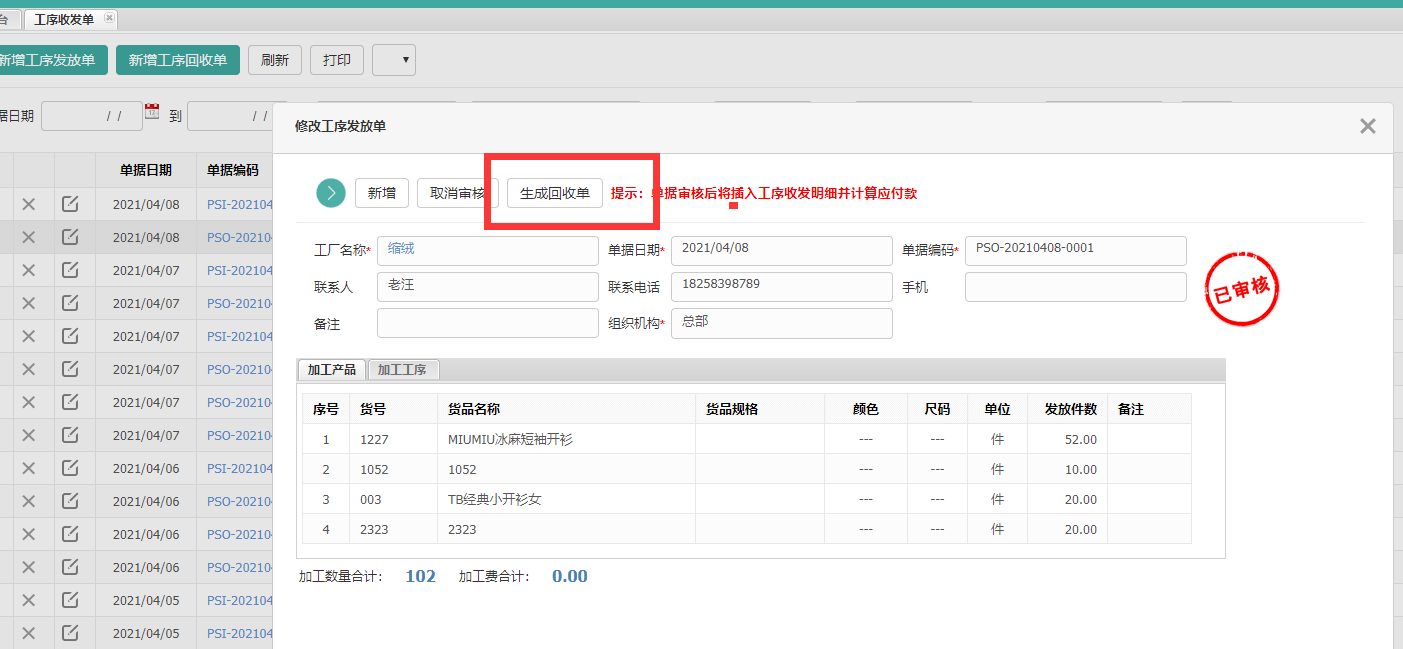The height and width of the screenshot is (649, 1403).
Task: Click the edit icon on the 2021/04/07 PSO row
Action: pos(72,303)
